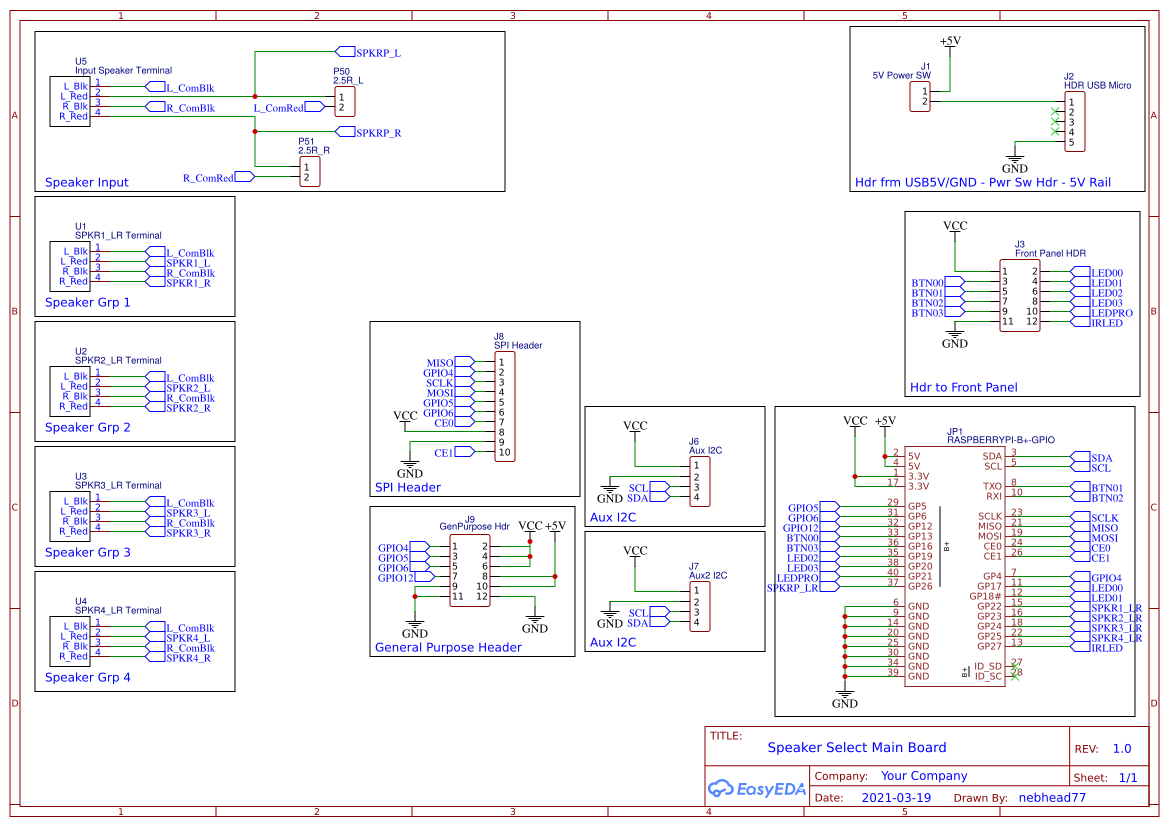The image size is (1169, 827).
Task: Select the Drawn By name nebhead77
Action: click(1053, 797)
